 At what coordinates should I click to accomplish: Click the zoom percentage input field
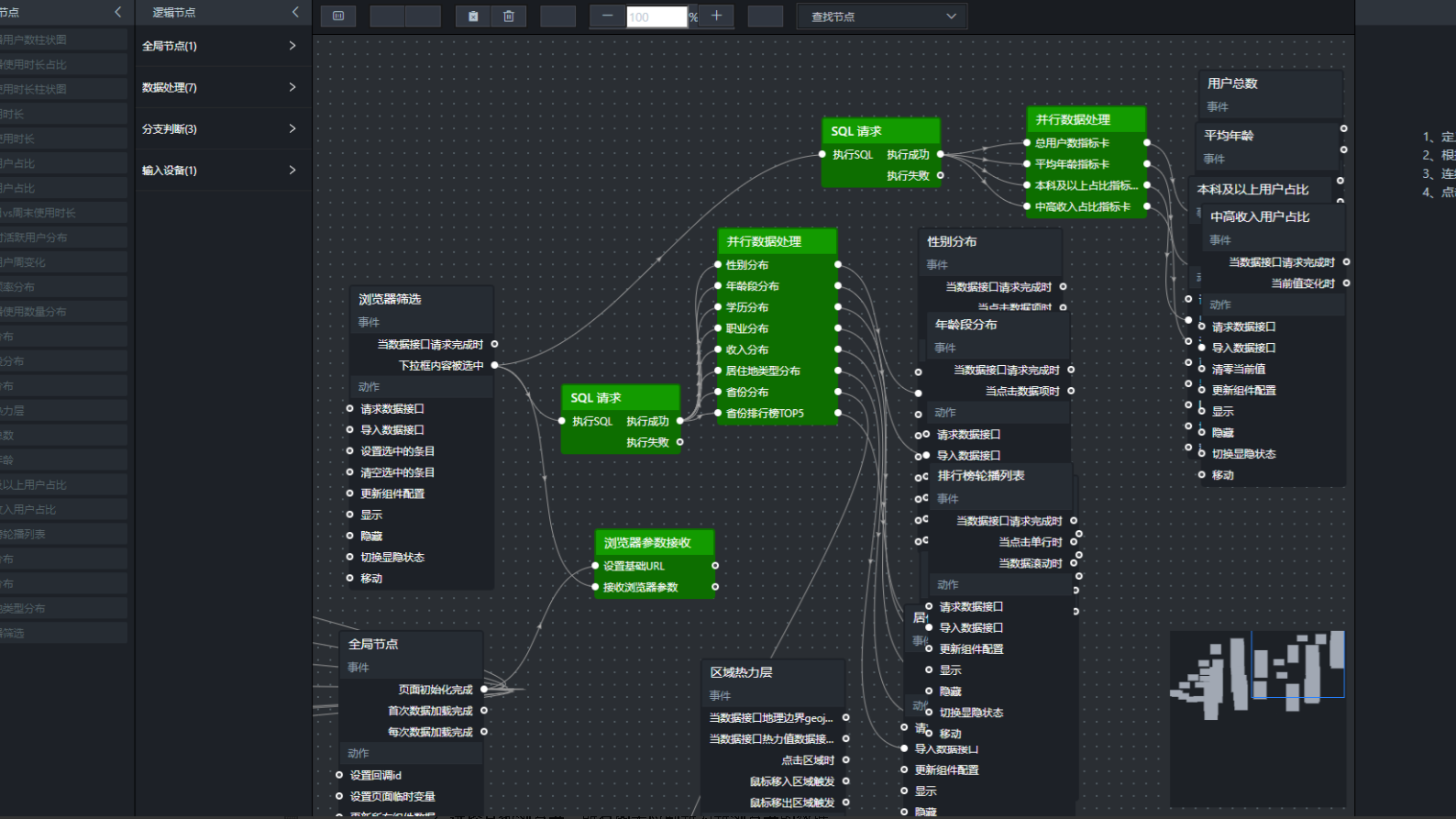[x=656, y=17]
